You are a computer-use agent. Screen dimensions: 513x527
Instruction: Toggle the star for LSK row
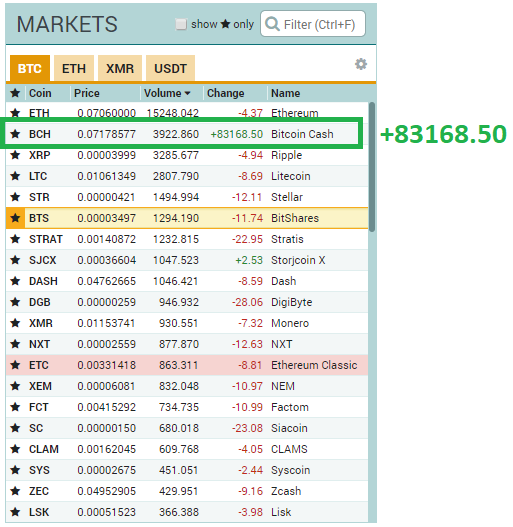pyautogui.click(x=15, y=512)
